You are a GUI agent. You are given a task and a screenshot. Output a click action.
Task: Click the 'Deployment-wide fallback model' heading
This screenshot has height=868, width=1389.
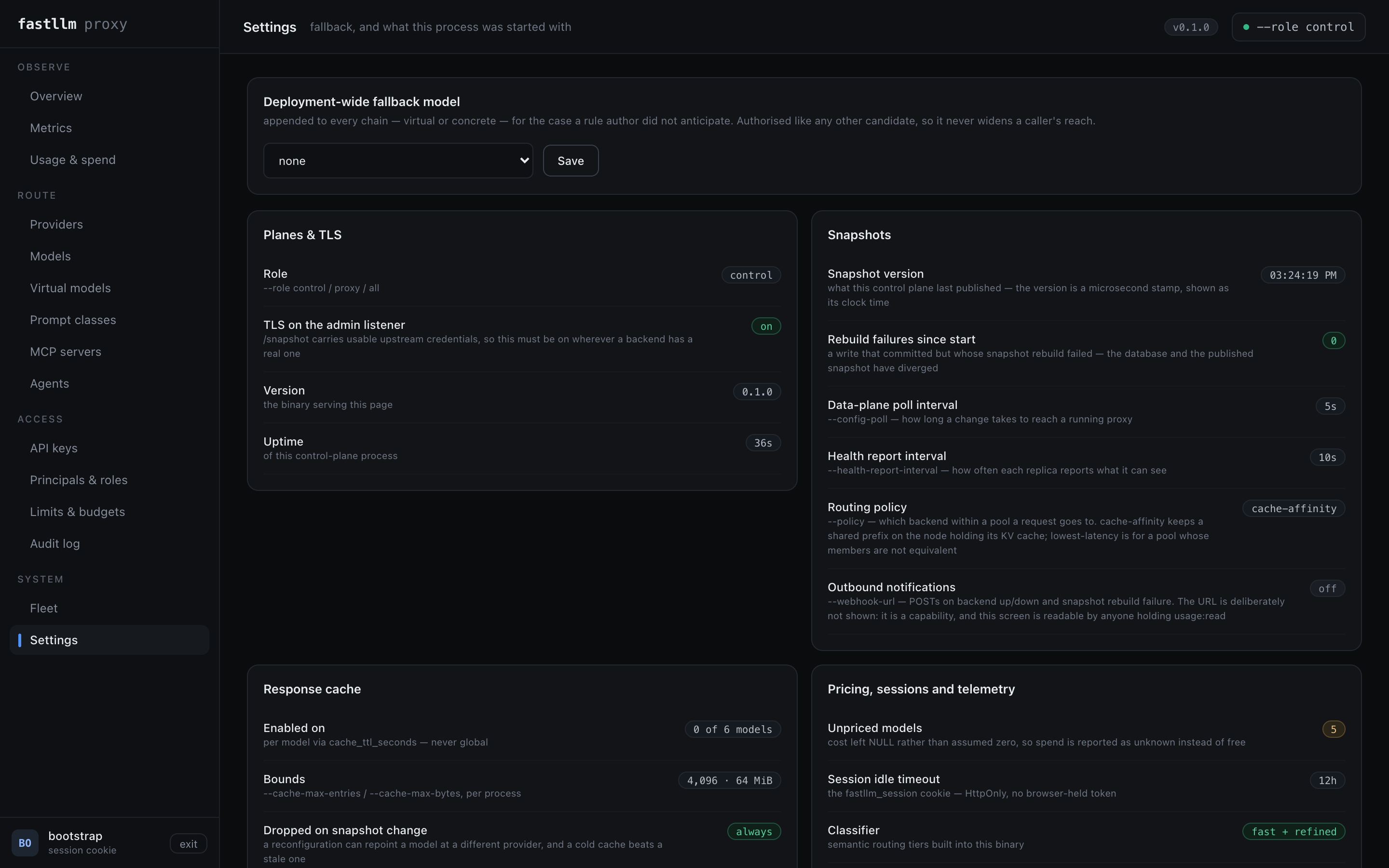pos(362,102)
